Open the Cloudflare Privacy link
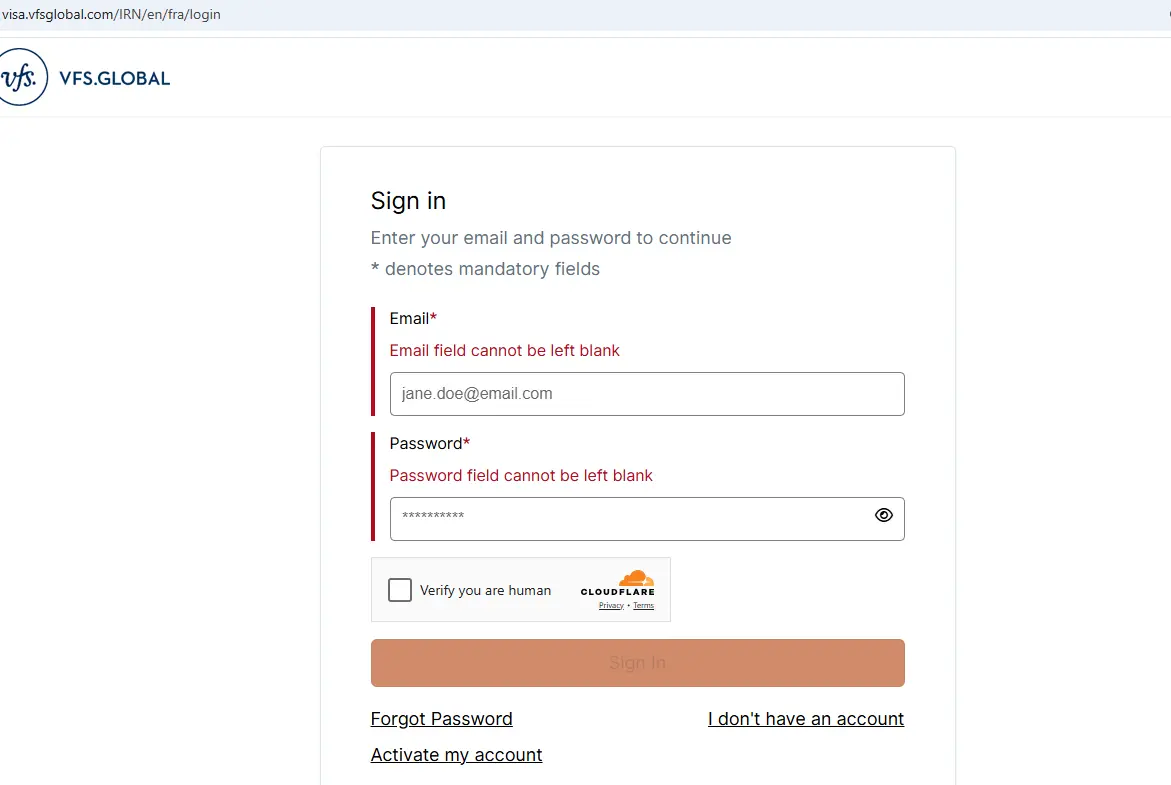 [611, 606]
